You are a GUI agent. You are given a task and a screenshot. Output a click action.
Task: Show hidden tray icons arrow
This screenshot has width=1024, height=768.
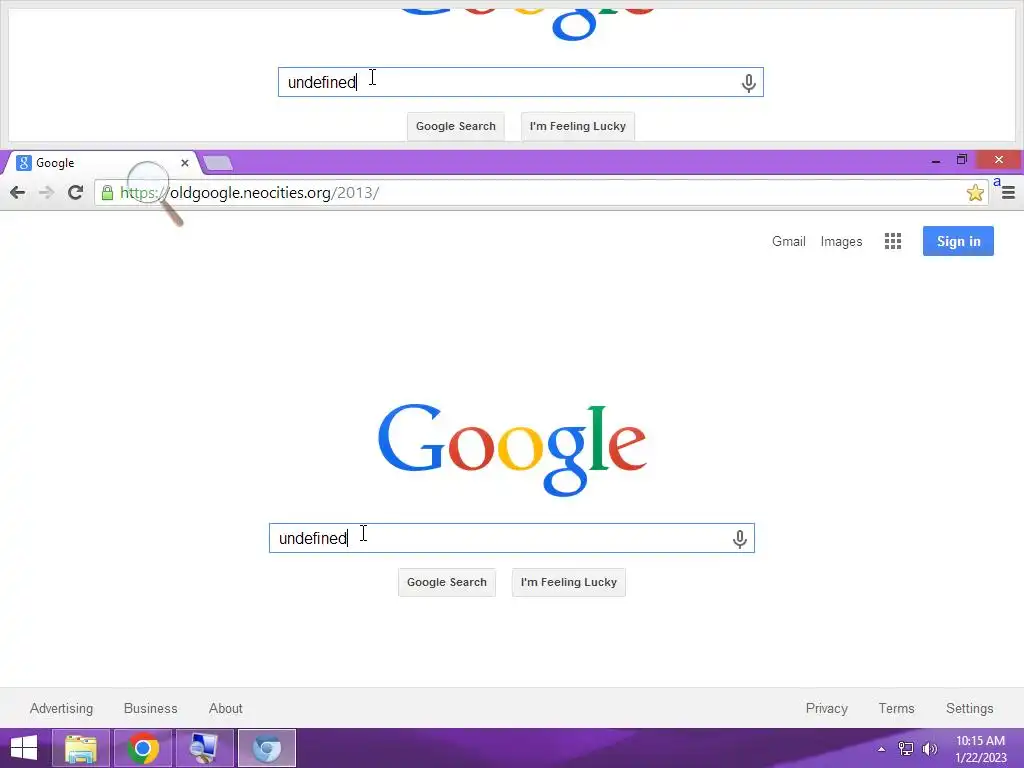(x=882, y=749)
